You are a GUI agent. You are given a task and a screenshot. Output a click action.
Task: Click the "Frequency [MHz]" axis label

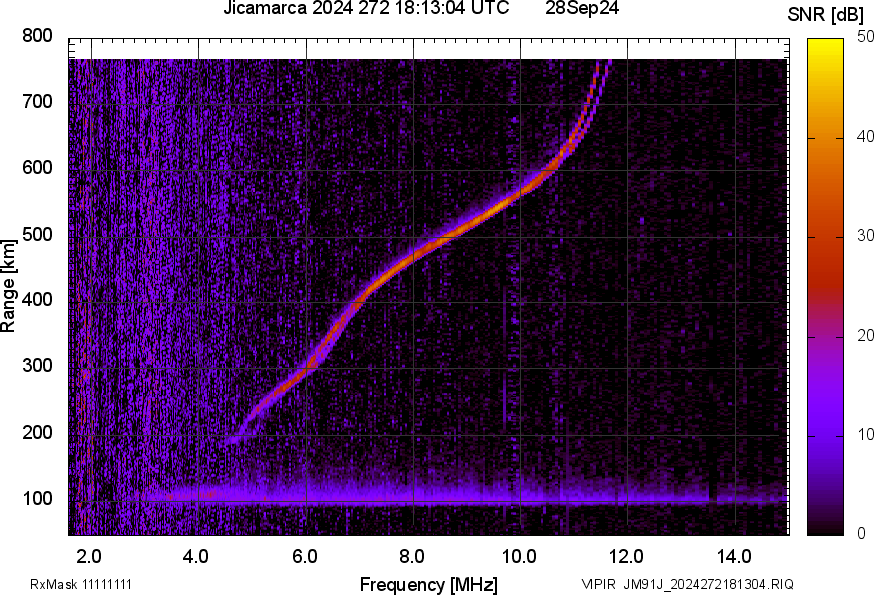(429, 585)
